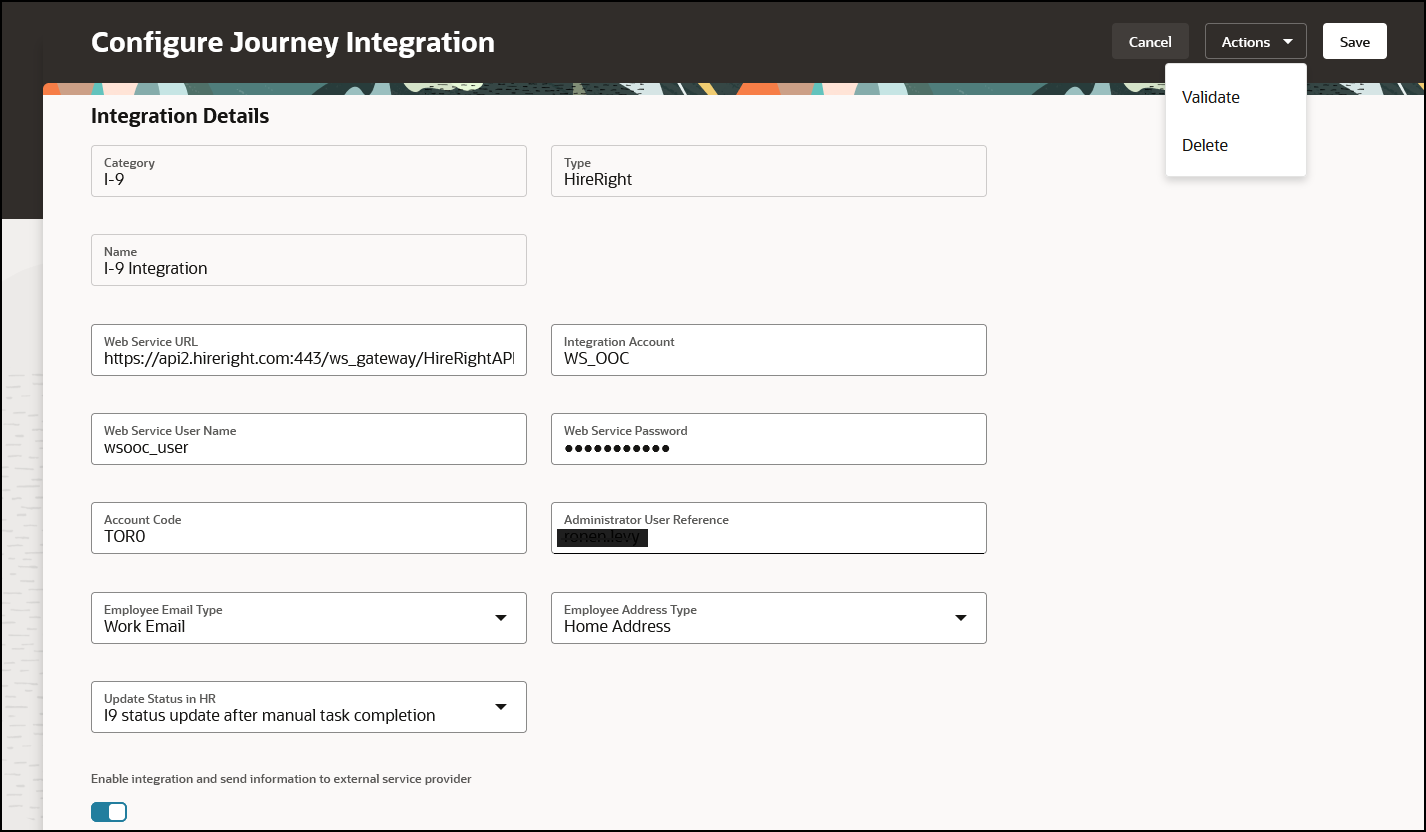The width and height of the screenshot is (1426, 832).
Task: Toggle the enable integration switch
Action: click(x=109, y=812)
